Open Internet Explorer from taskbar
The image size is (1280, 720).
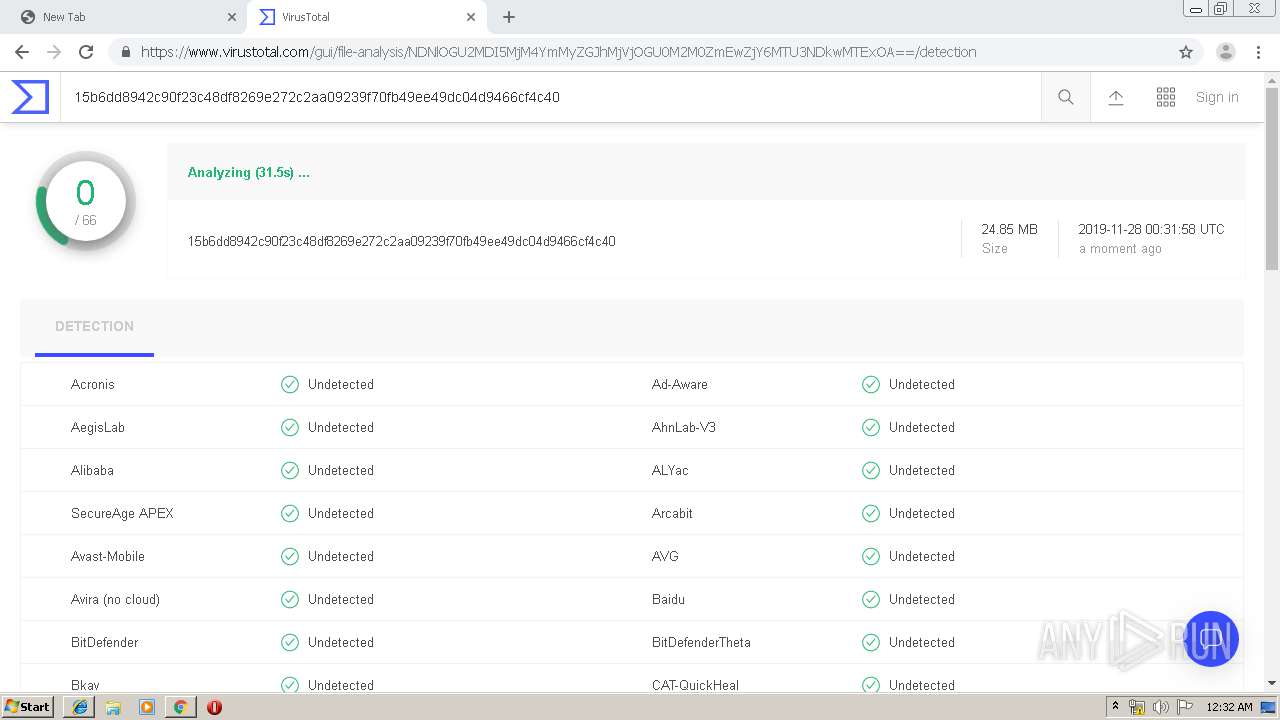tap(80, 707)
